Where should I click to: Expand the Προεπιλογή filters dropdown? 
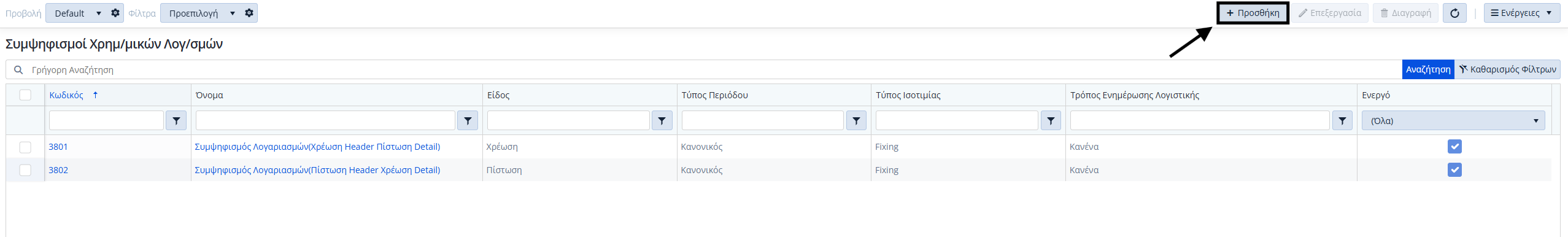tap(201, 13)
